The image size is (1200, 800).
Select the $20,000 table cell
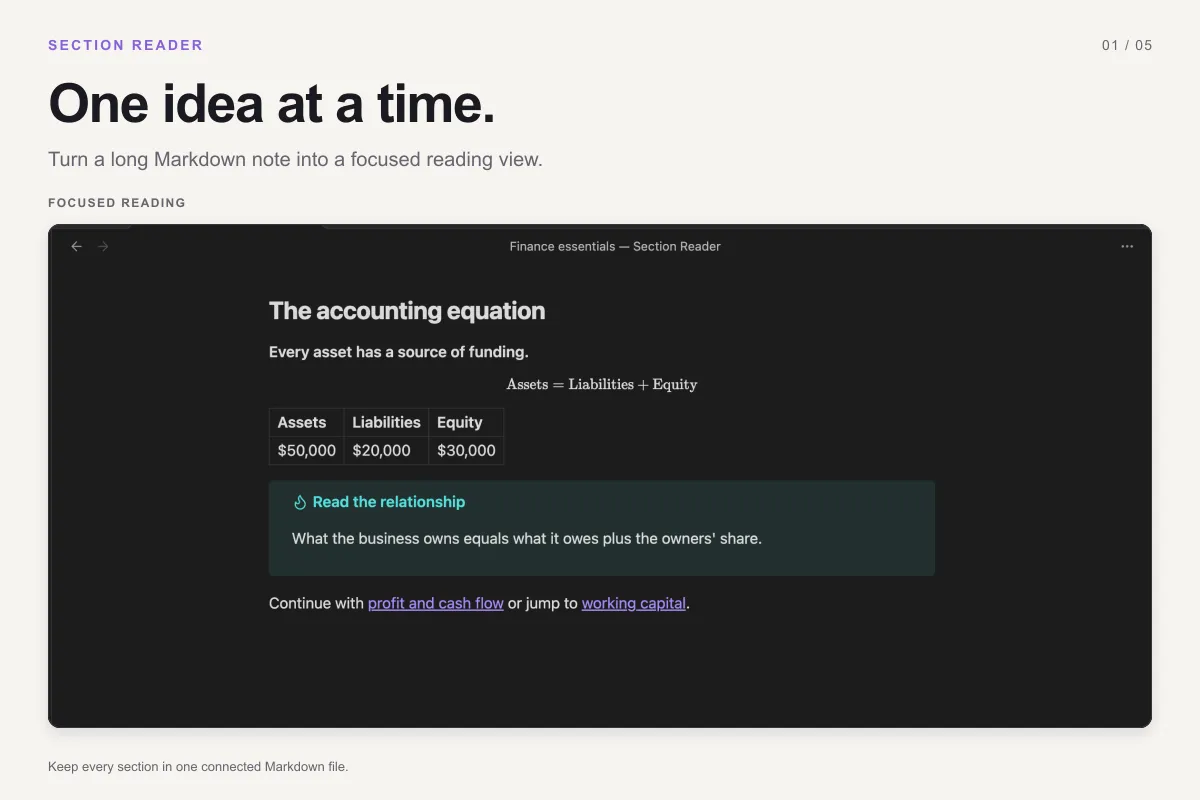tap(386, 450)
